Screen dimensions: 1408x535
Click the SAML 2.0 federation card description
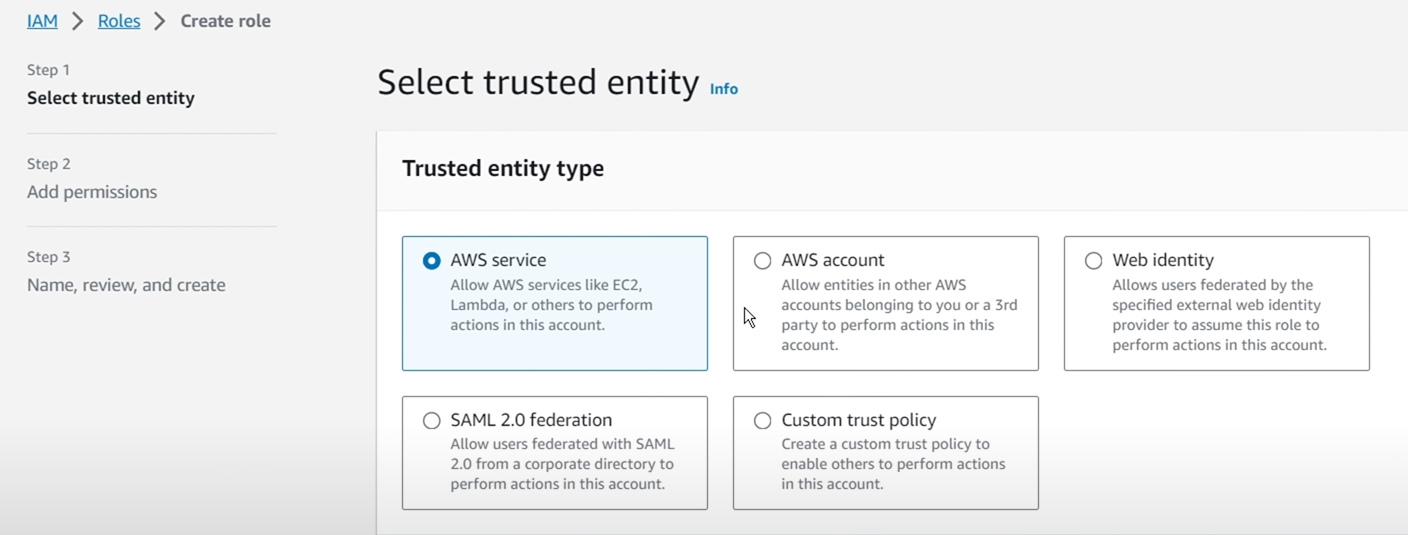tap(562, 464)
